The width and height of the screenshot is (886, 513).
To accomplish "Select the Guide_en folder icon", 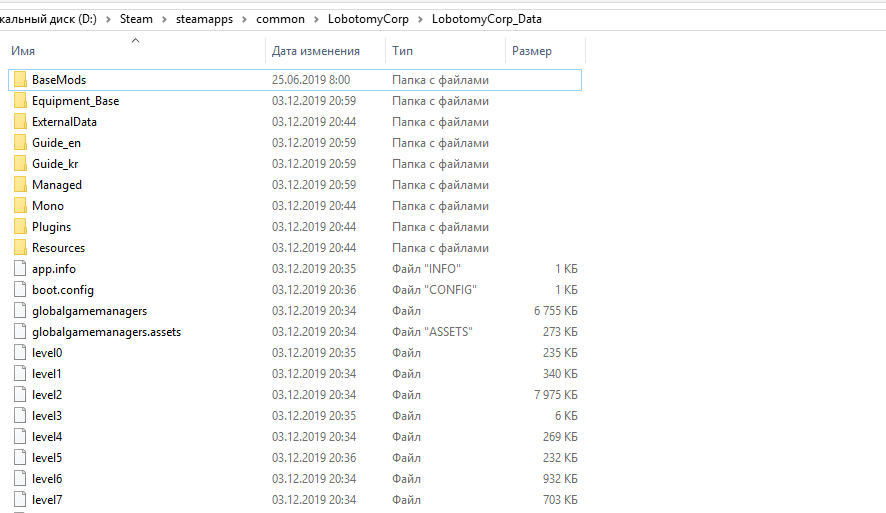I will [20, 142].
